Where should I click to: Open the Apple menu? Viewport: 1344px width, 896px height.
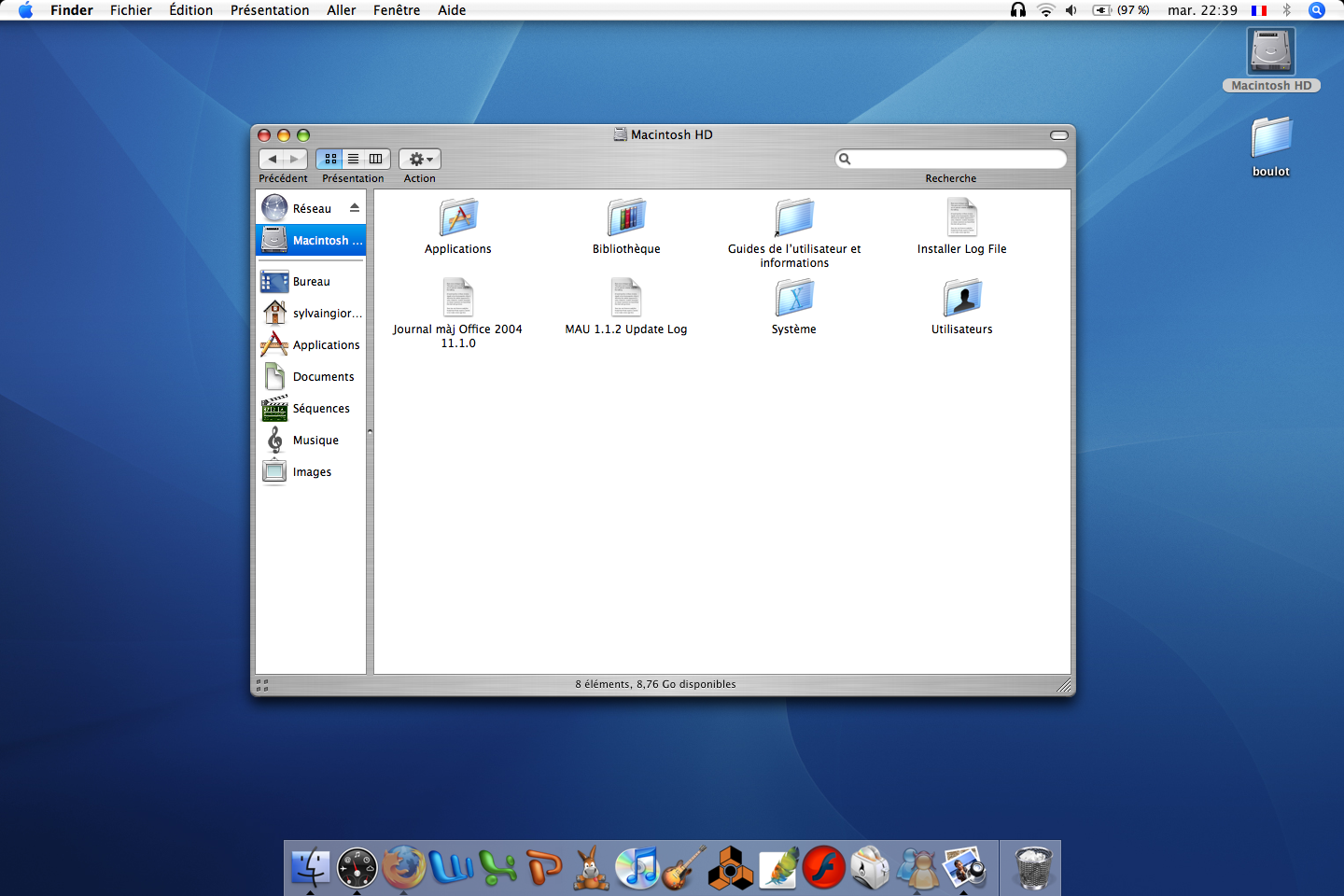(25, 10)
